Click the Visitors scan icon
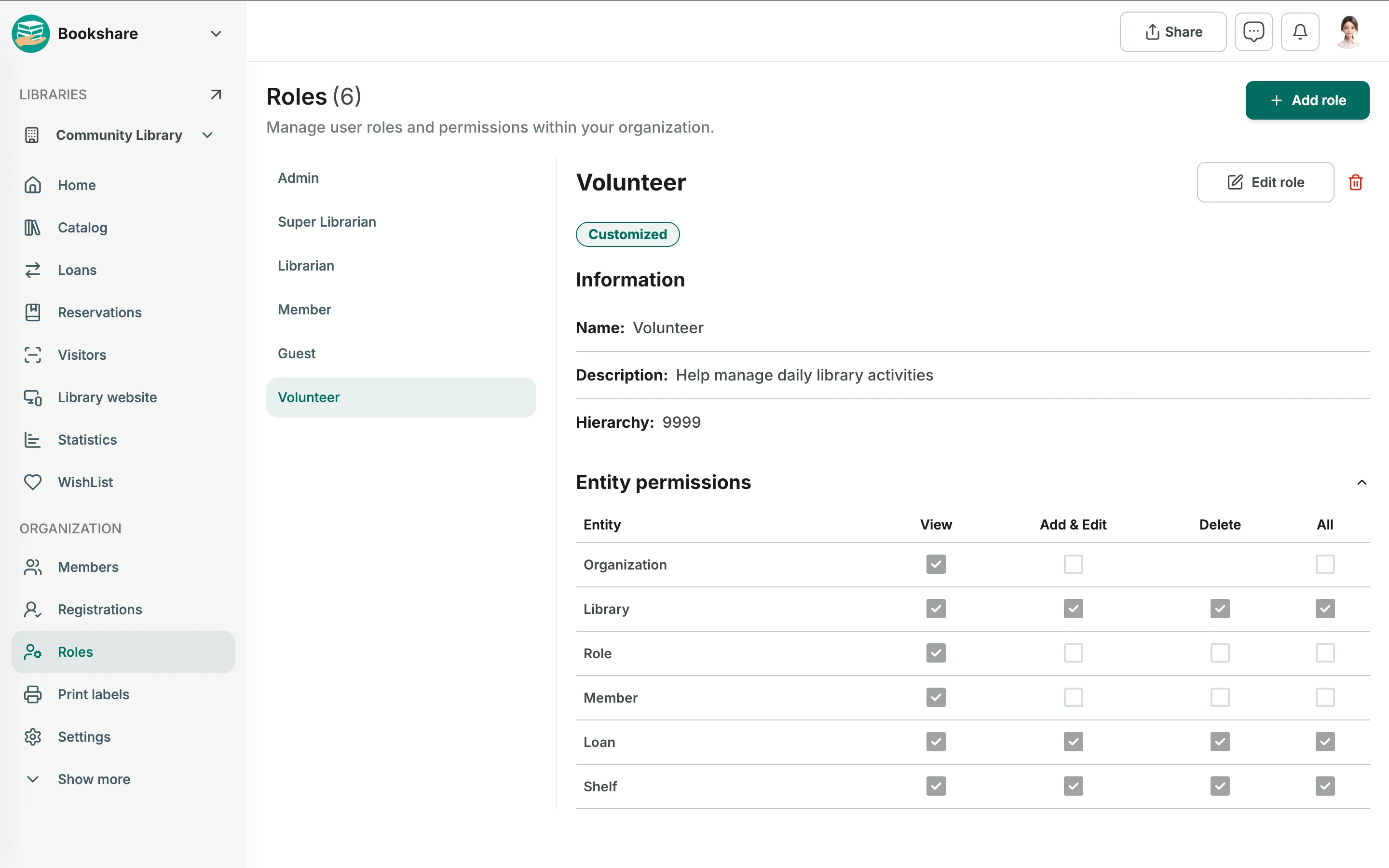1389x868 pixels. 33,355
